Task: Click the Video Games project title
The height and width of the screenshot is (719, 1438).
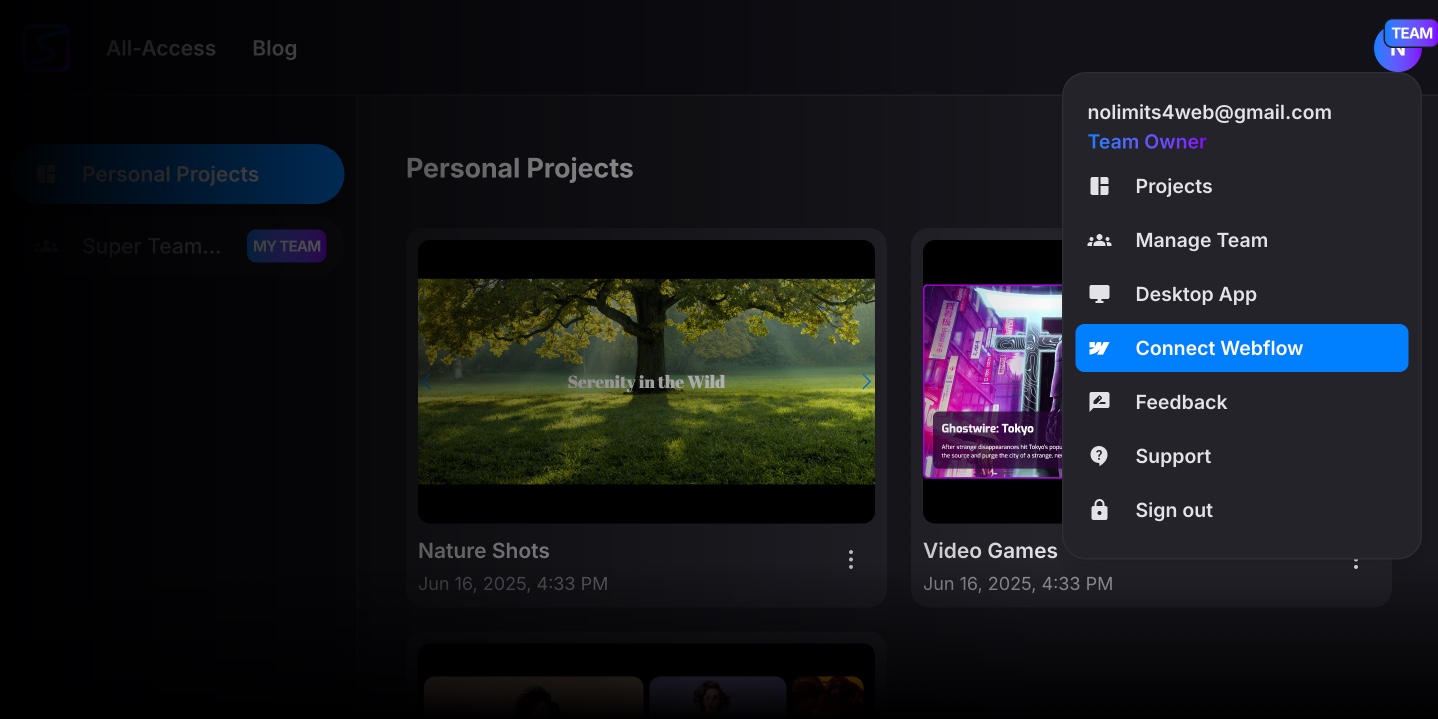Action: [x=990, y=551]
